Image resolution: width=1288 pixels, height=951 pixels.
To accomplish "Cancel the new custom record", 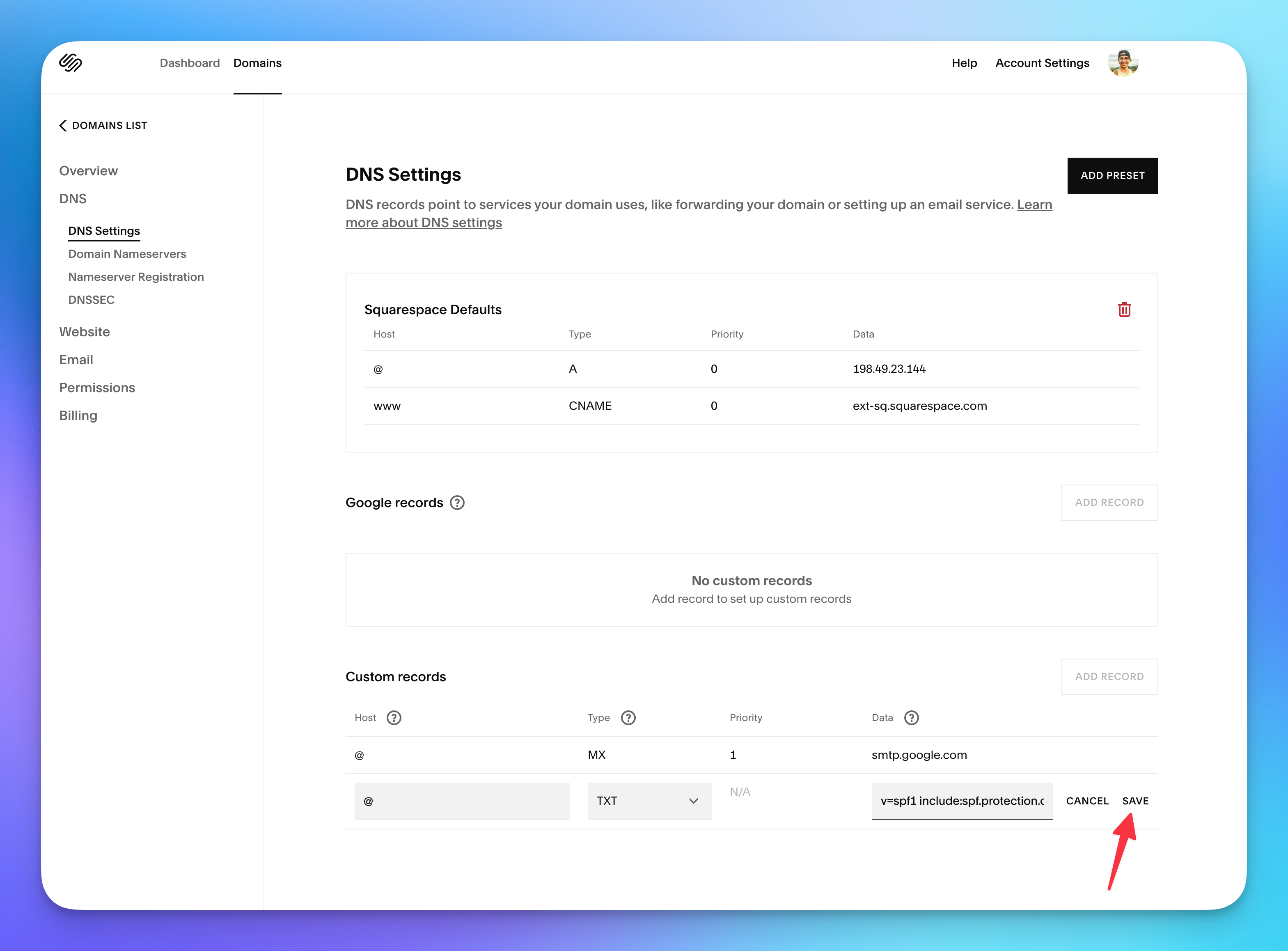I will pos(1086,801).
